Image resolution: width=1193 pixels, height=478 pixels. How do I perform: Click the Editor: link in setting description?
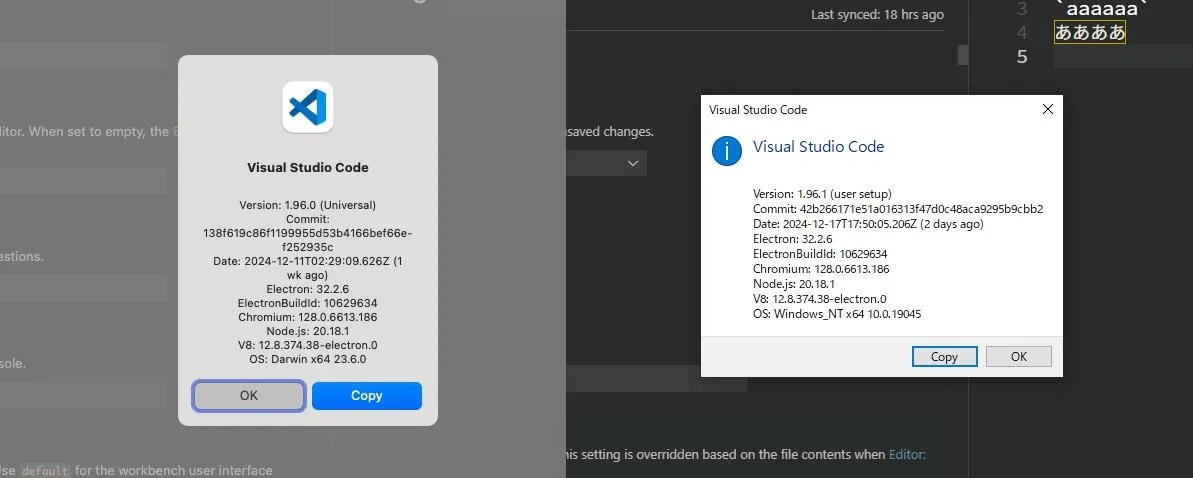tap(907, 454)
